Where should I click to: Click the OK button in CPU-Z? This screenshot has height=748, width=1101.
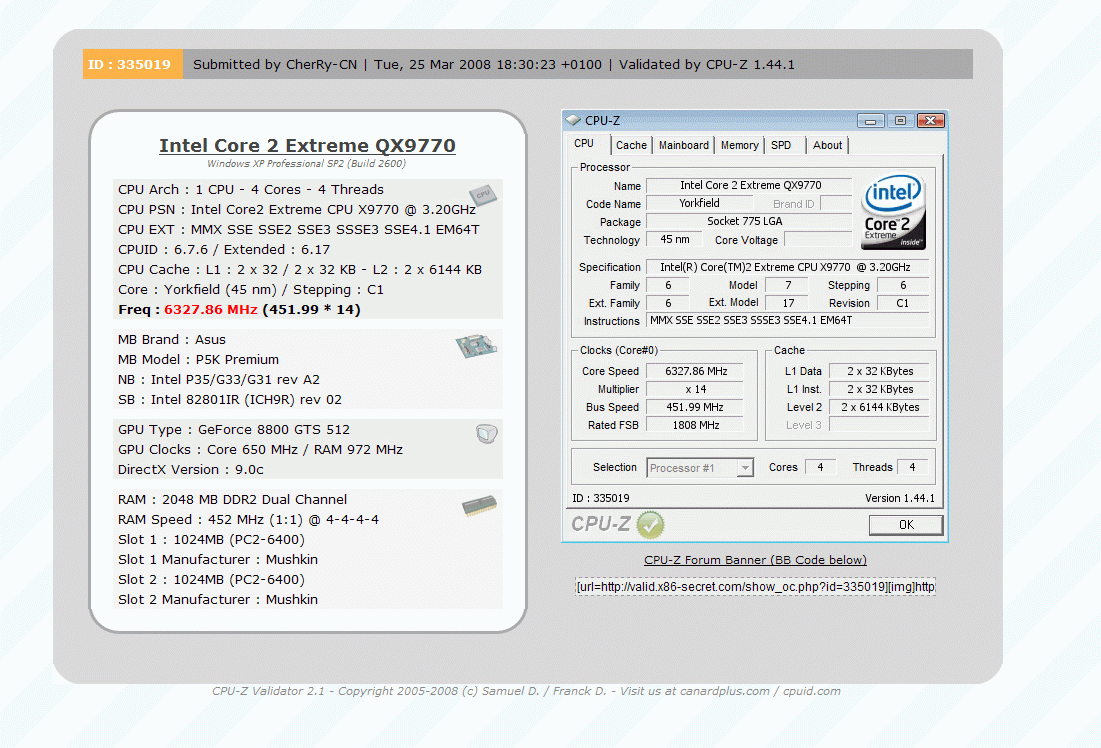906,525
